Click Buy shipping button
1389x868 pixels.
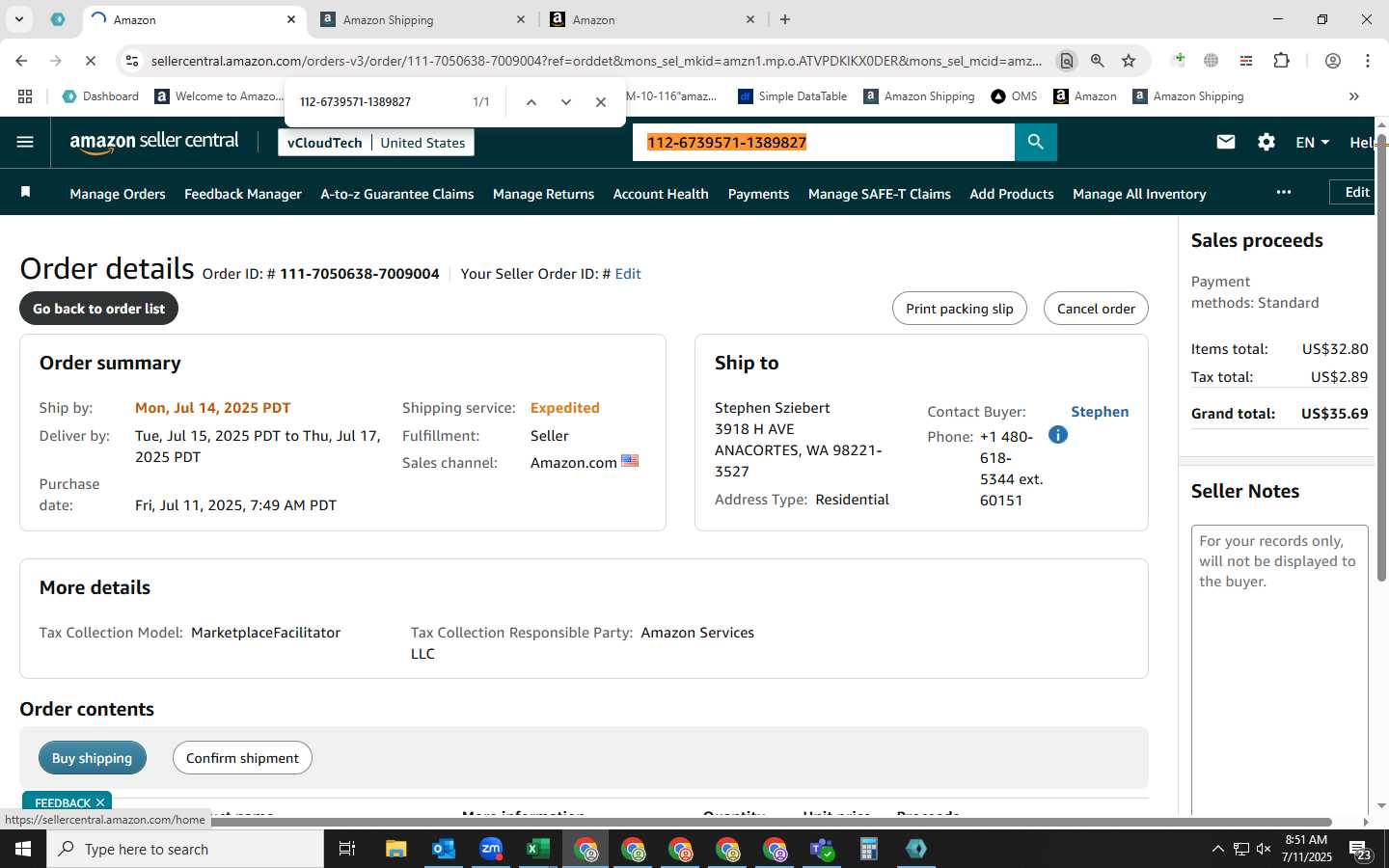(x=92, y=758)
